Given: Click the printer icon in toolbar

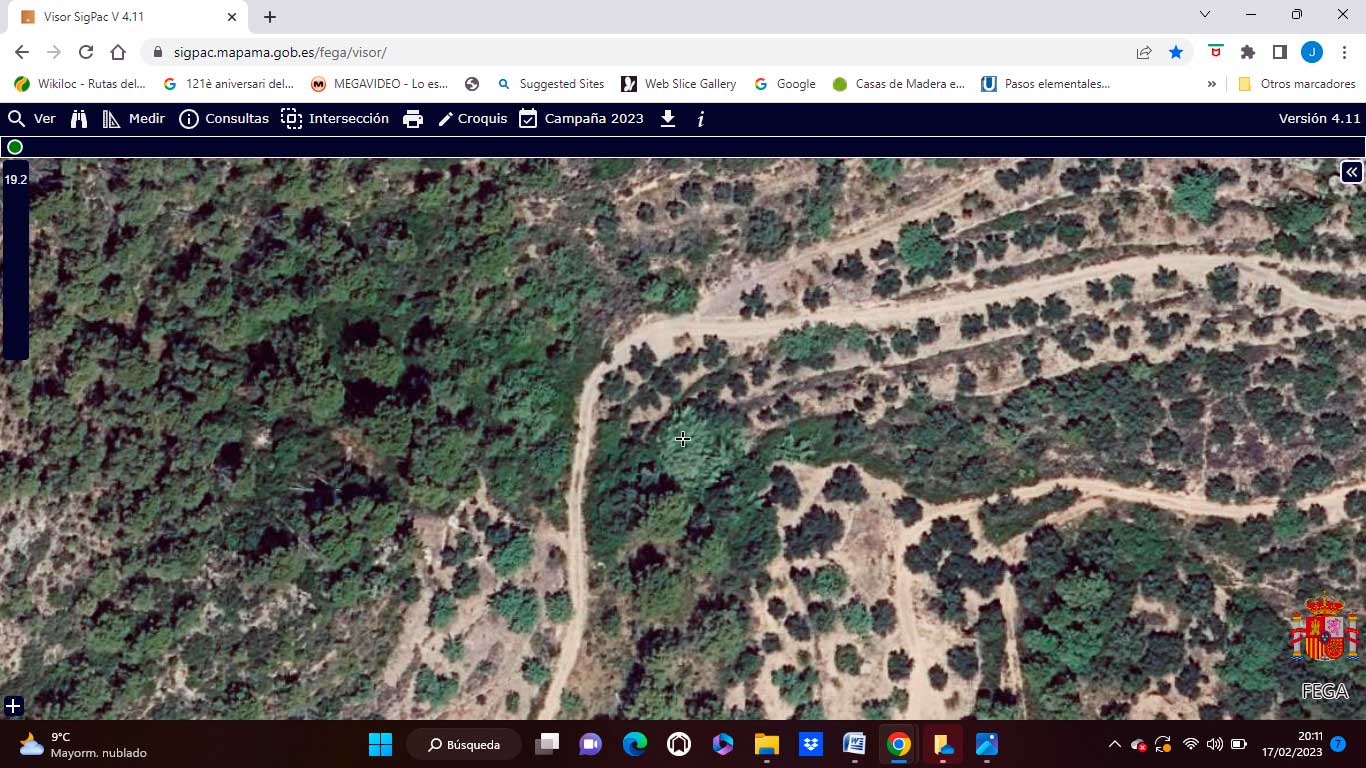Looking at the screenshot, I should pos(413,119).
